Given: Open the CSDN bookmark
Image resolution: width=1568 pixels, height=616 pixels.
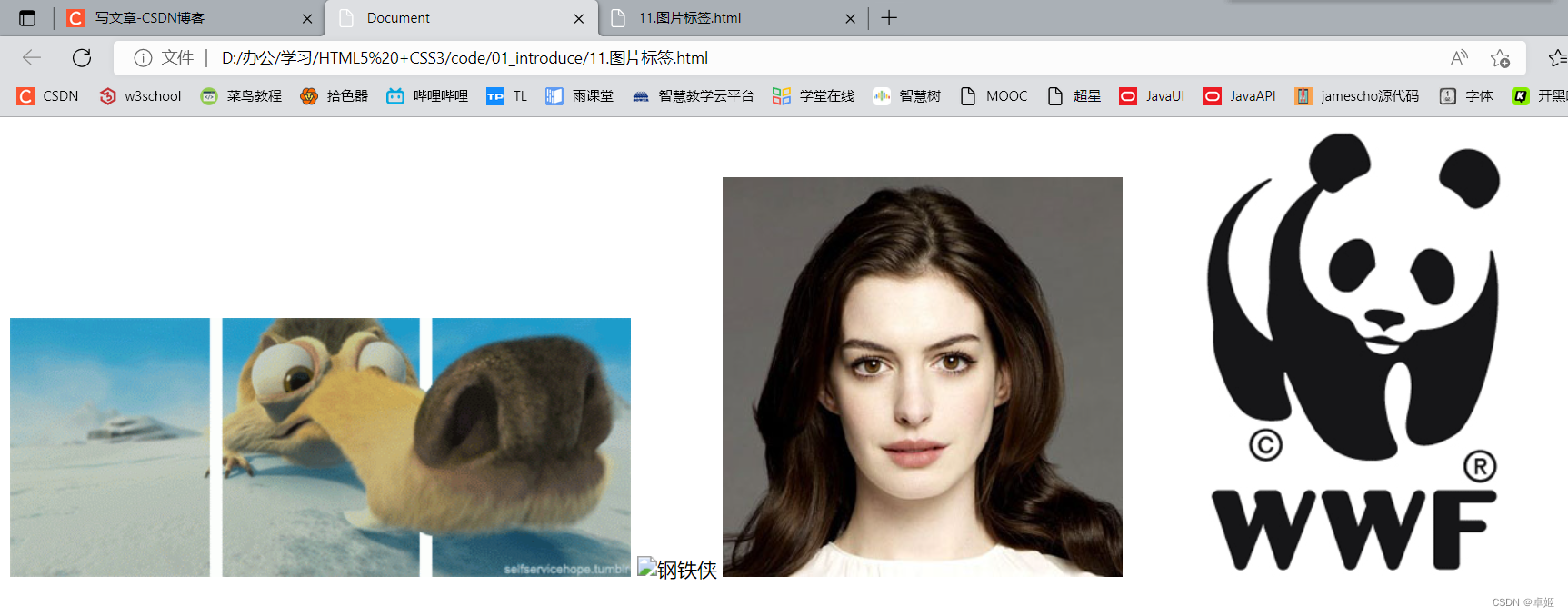Looking at the screenshot, I should (48, 96).
